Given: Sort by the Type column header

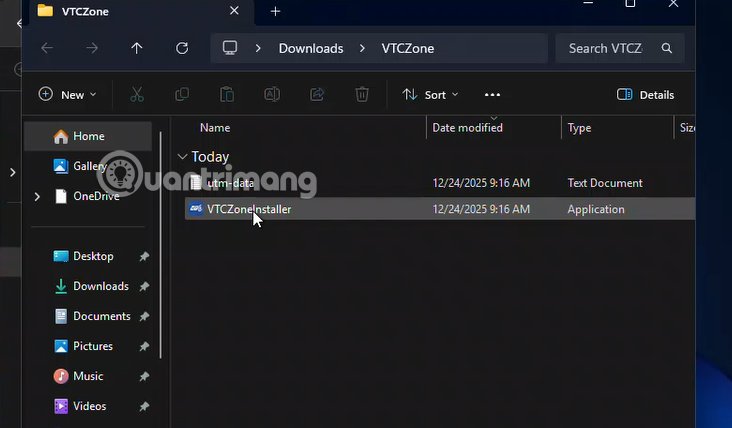Looking at the screenshot, I should (x=579, y=127).
